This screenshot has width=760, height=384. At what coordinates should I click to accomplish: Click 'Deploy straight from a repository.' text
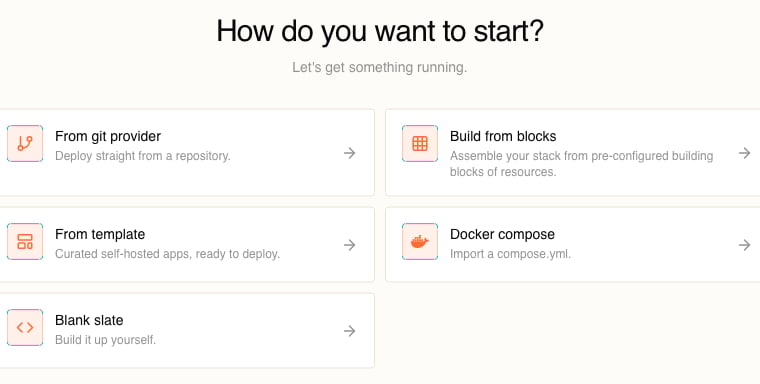[142, 156]
